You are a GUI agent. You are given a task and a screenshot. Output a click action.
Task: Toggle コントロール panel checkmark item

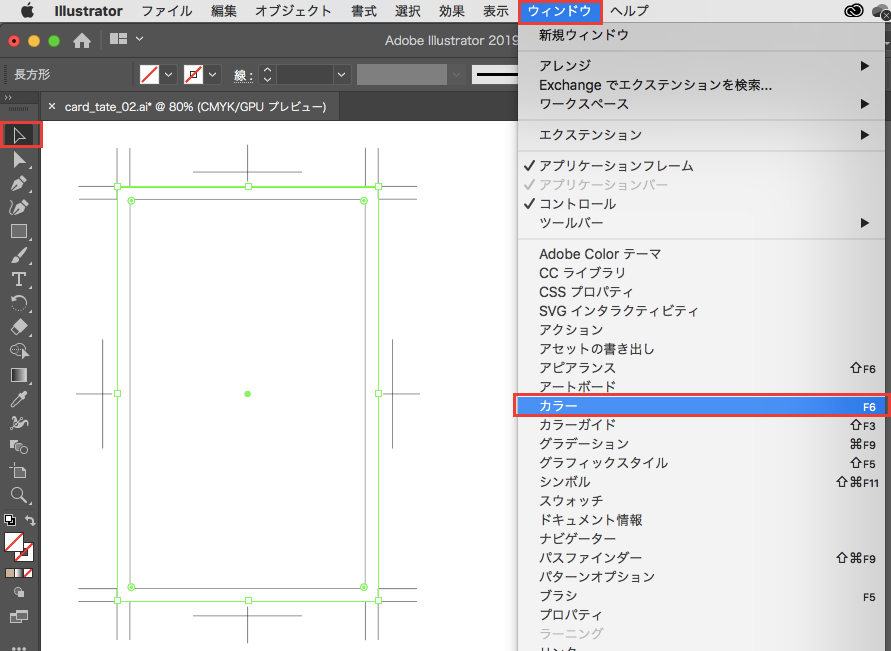pos(577,204)
